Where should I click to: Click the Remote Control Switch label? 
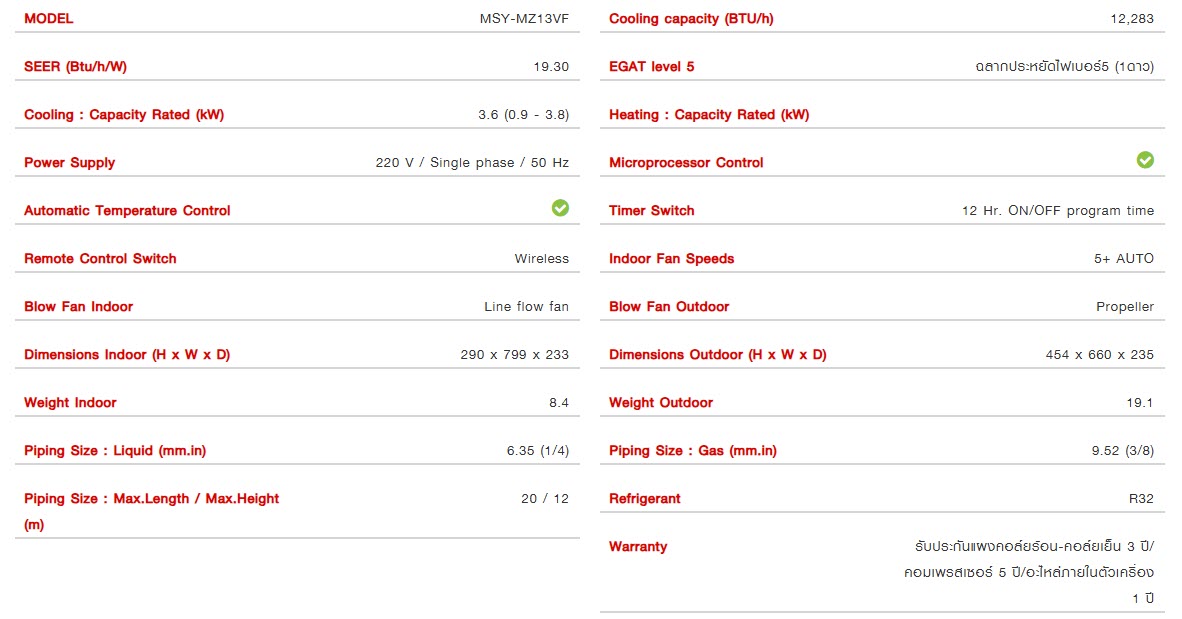pos(100,258)
